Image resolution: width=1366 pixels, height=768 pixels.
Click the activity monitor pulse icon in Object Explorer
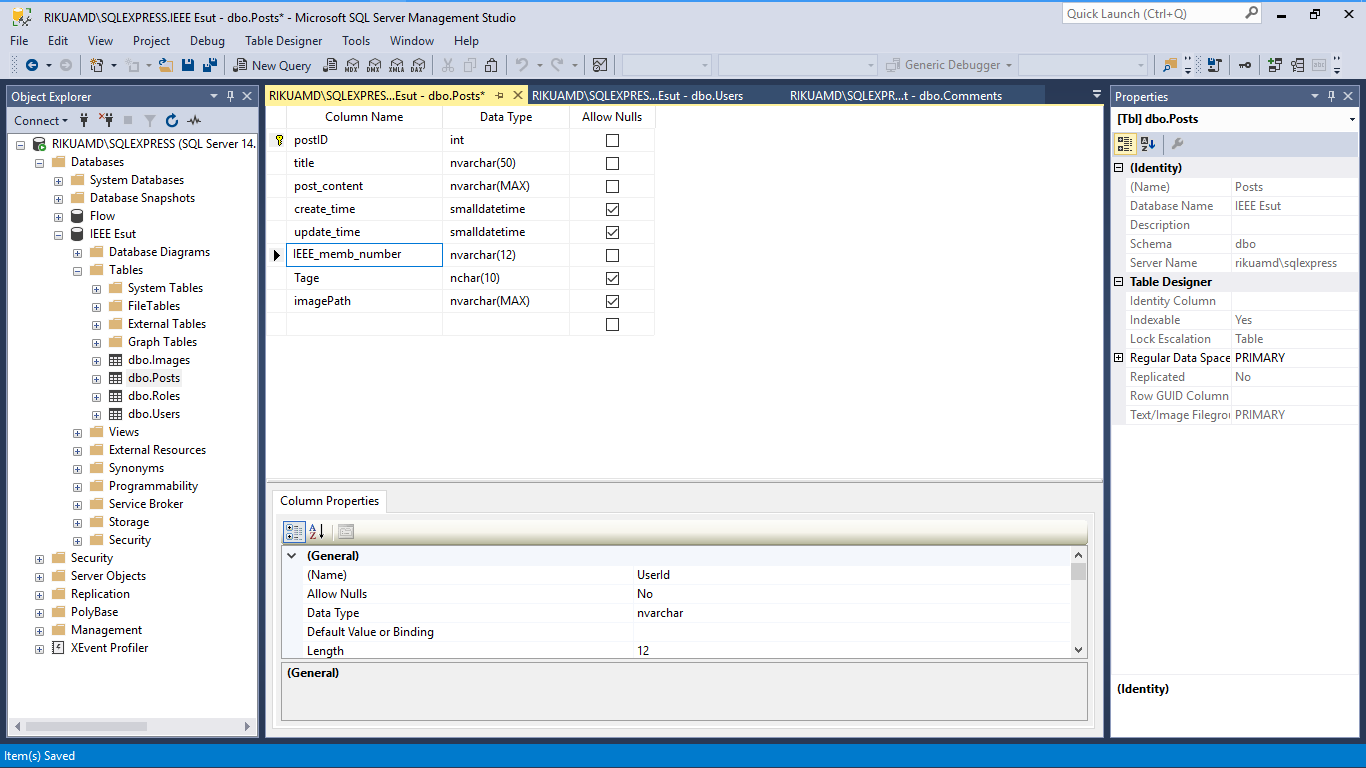(x=194, y=120)
